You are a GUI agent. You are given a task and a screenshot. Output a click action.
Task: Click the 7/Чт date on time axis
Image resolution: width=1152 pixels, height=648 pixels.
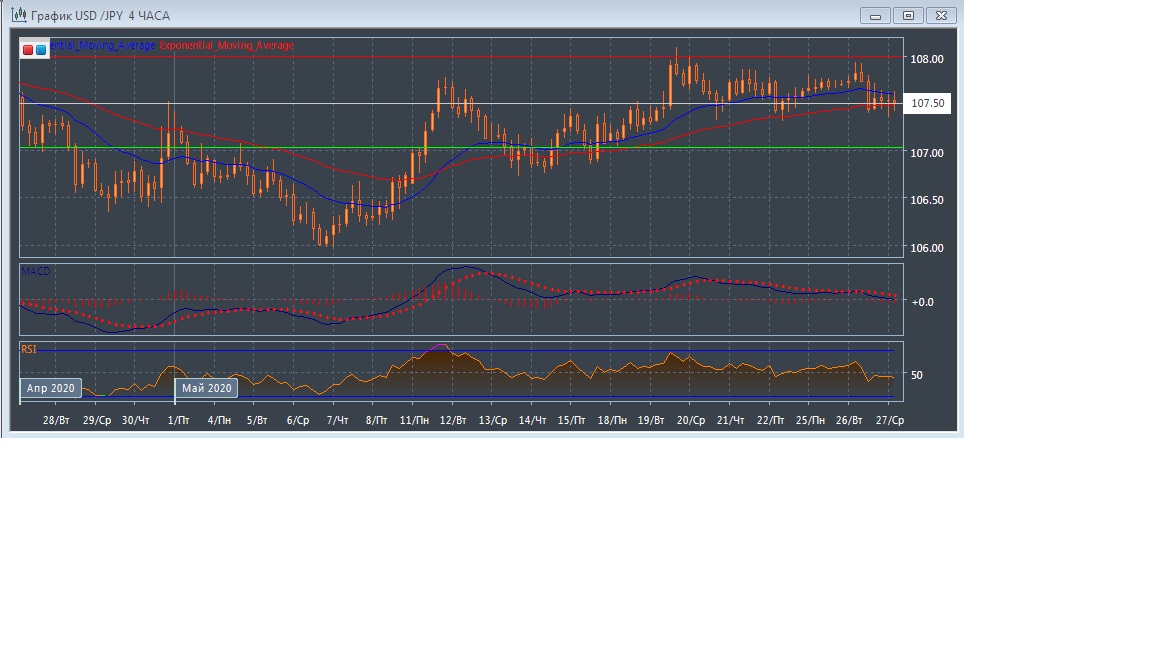(x=338, y=420)
